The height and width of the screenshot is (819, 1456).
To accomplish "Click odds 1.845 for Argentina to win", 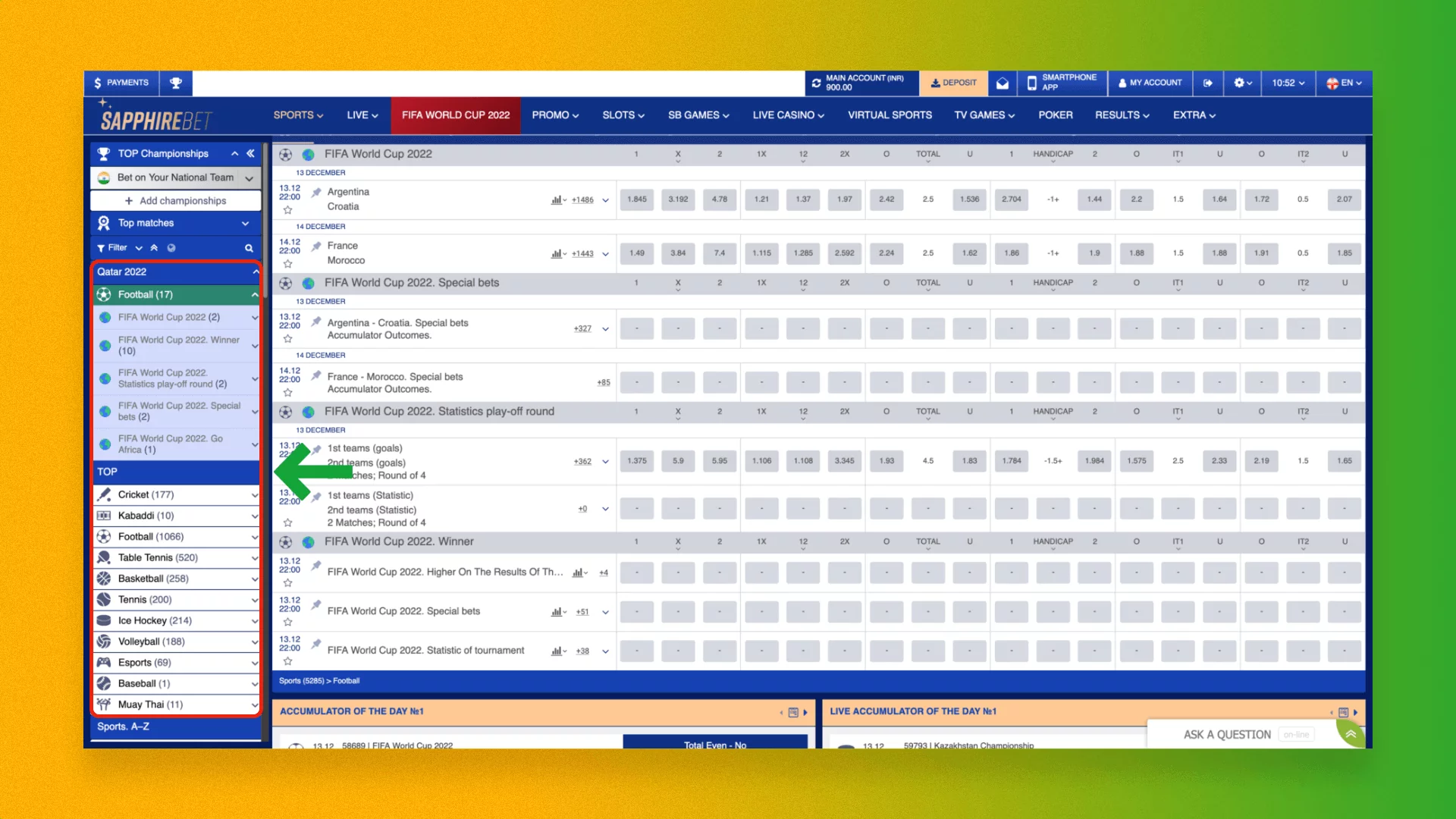I will pyautogui.click(x=637, y=199).
